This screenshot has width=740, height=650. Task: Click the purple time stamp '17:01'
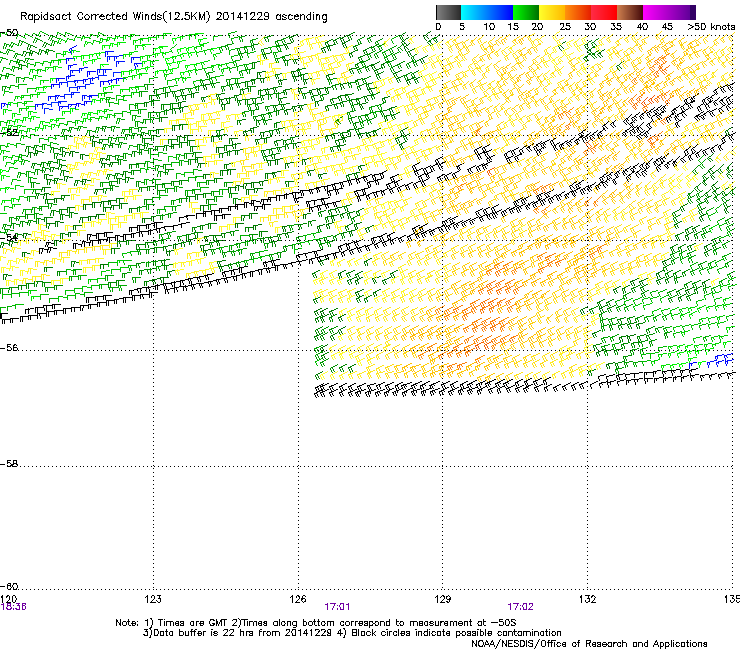(337, 607)
